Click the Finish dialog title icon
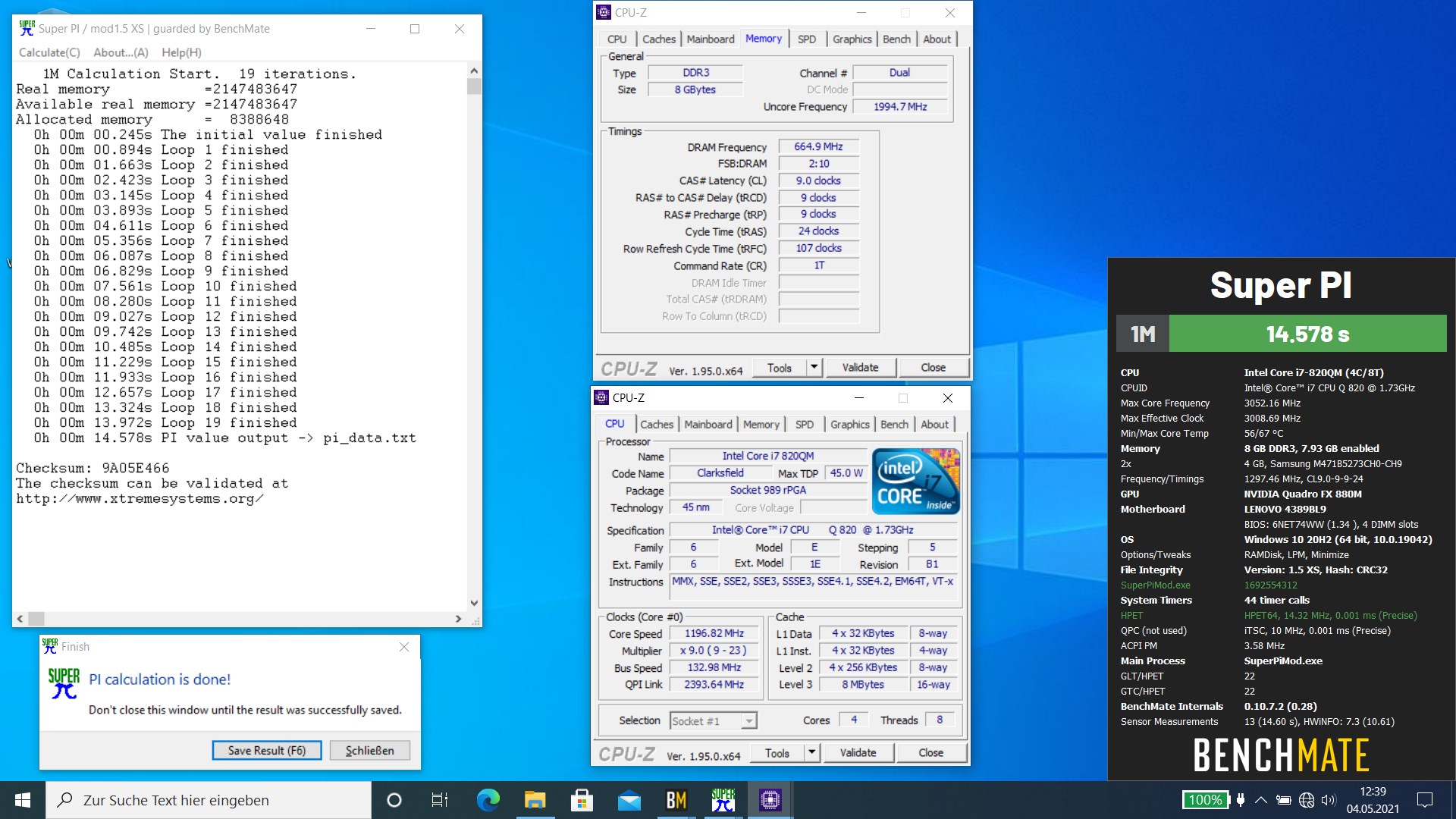The height and width of the screenshot is (819, 1456). [x=50, y=646]
